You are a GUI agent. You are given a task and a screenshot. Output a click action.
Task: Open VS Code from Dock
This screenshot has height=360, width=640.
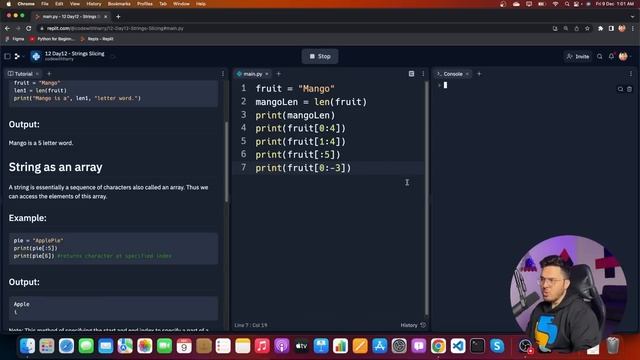pos(458,346)
